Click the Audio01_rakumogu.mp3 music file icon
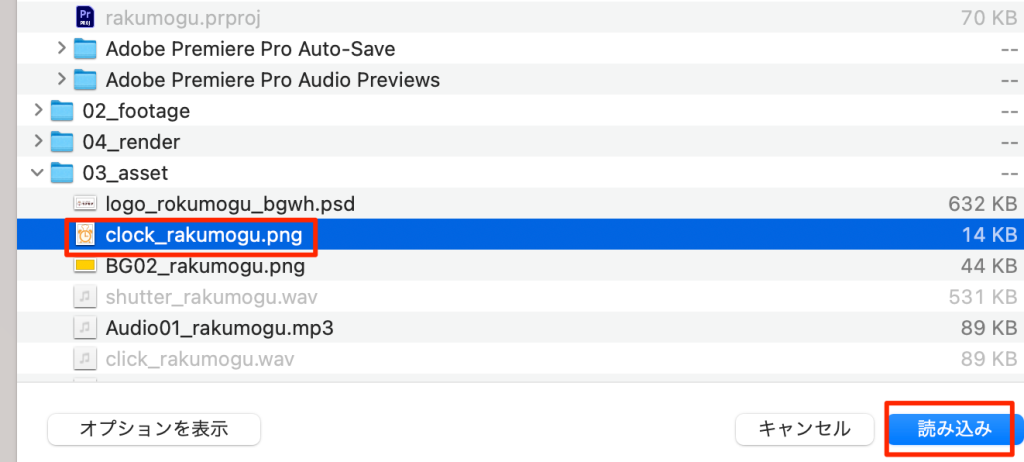The width and height of the screenshot is (1024, 462). (85, 327)
